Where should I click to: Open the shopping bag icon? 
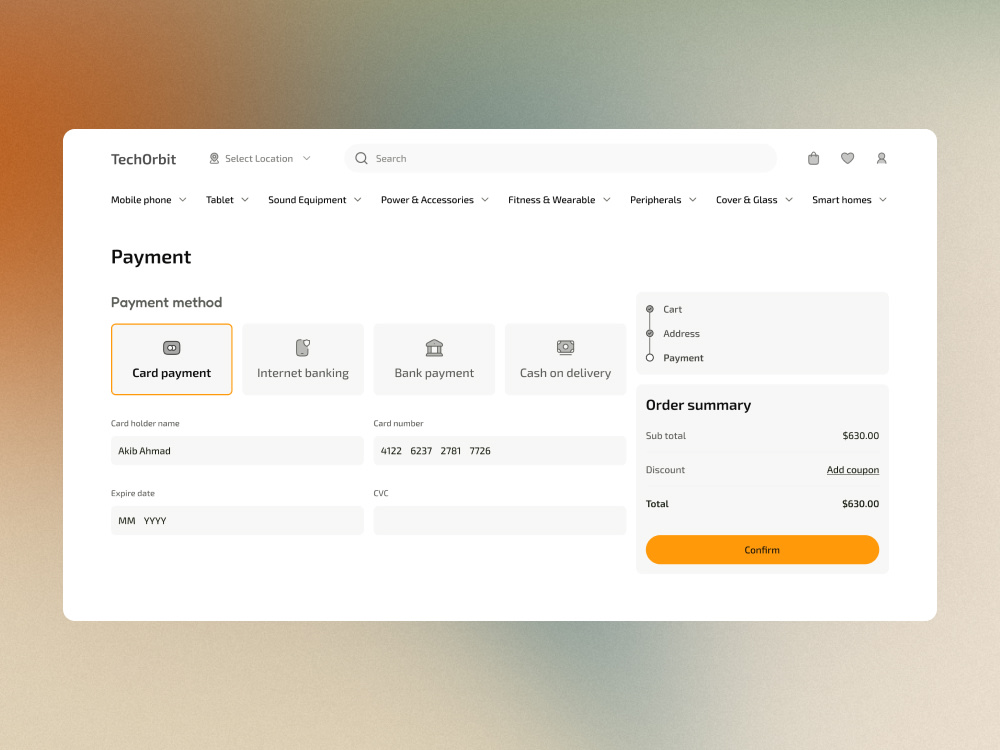click(x=813, y=158)
